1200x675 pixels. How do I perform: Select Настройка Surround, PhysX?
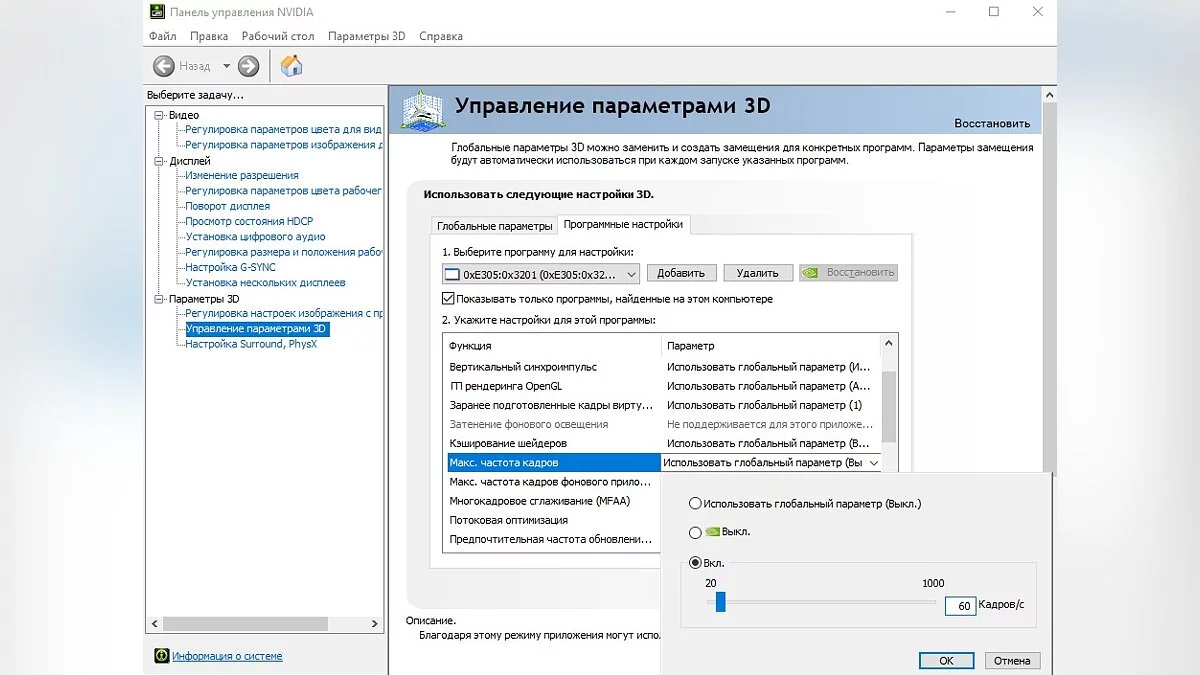click(x=251, y=344)
